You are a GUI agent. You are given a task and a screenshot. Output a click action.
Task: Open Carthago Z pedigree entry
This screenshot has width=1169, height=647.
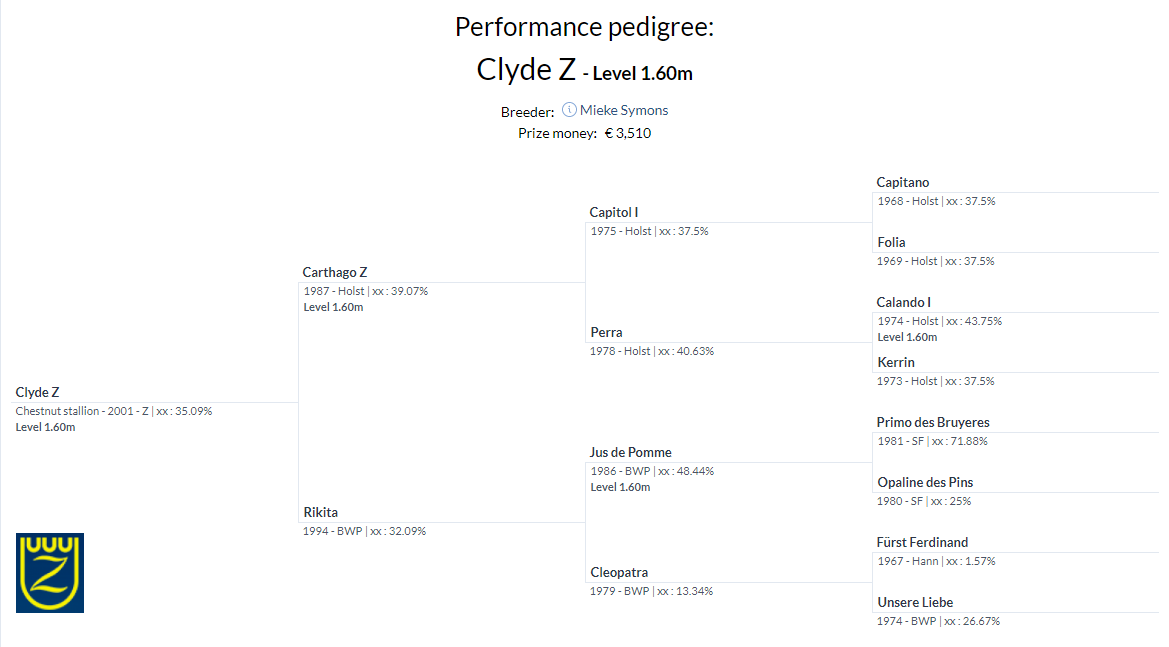335,272
